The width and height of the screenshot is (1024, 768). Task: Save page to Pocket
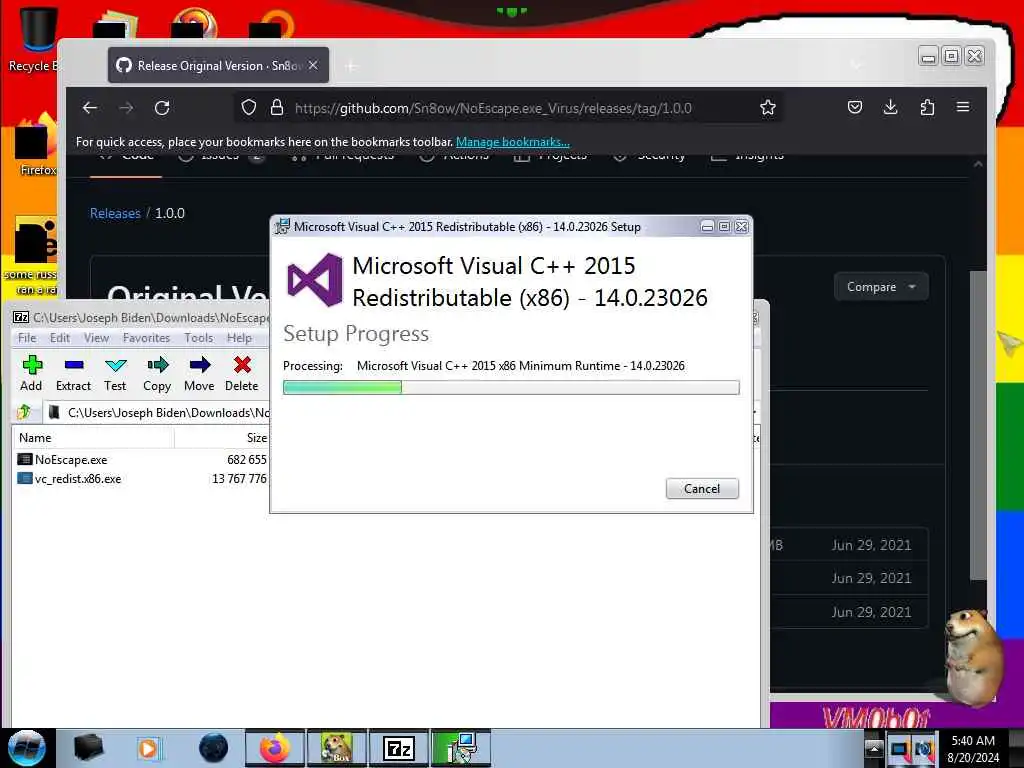855,108
